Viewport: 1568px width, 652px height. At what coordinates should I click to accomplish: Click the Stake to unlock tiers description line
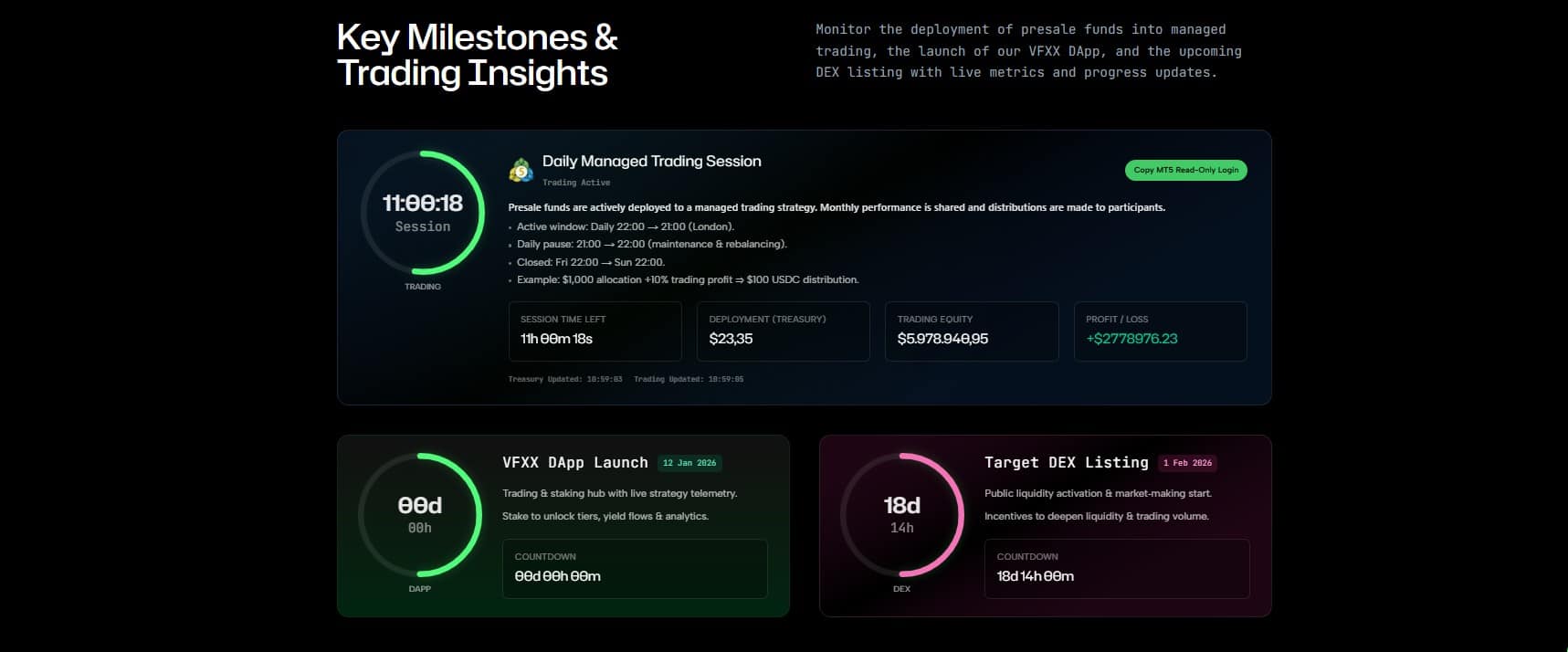(x=605, y=516)
